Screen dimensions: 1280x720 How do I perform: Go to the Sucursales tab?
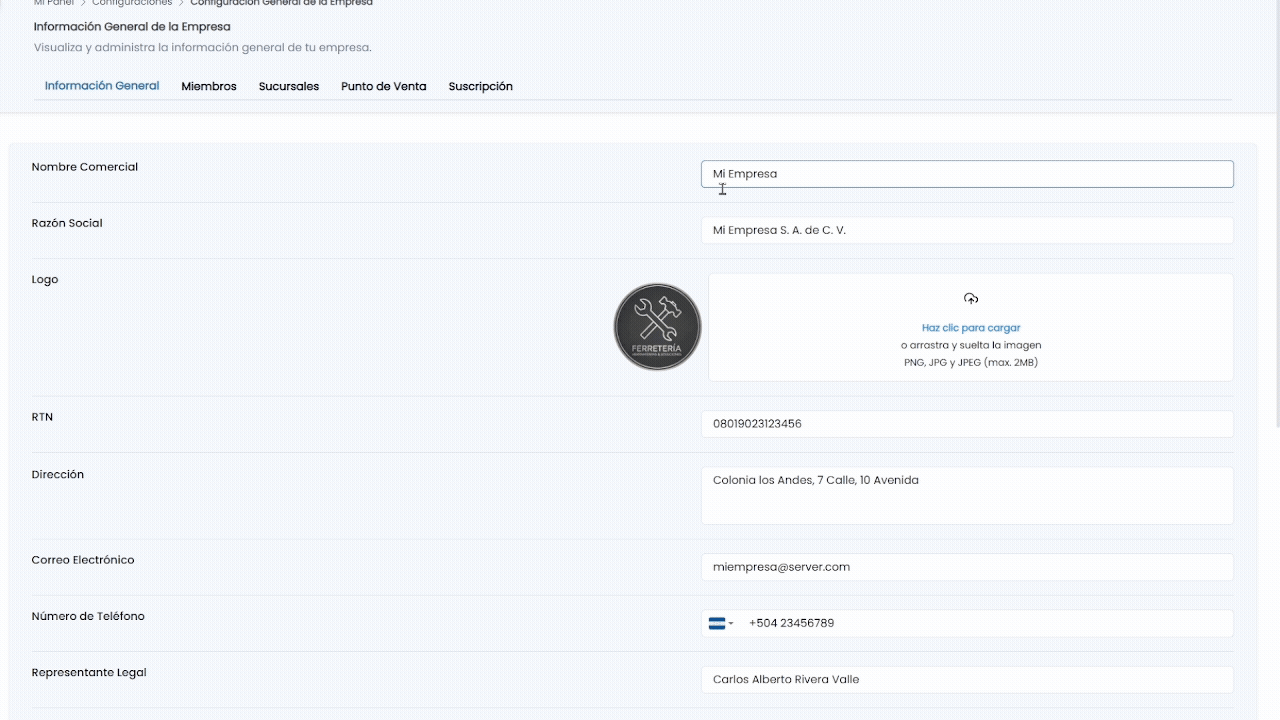[x=289, y=86]
